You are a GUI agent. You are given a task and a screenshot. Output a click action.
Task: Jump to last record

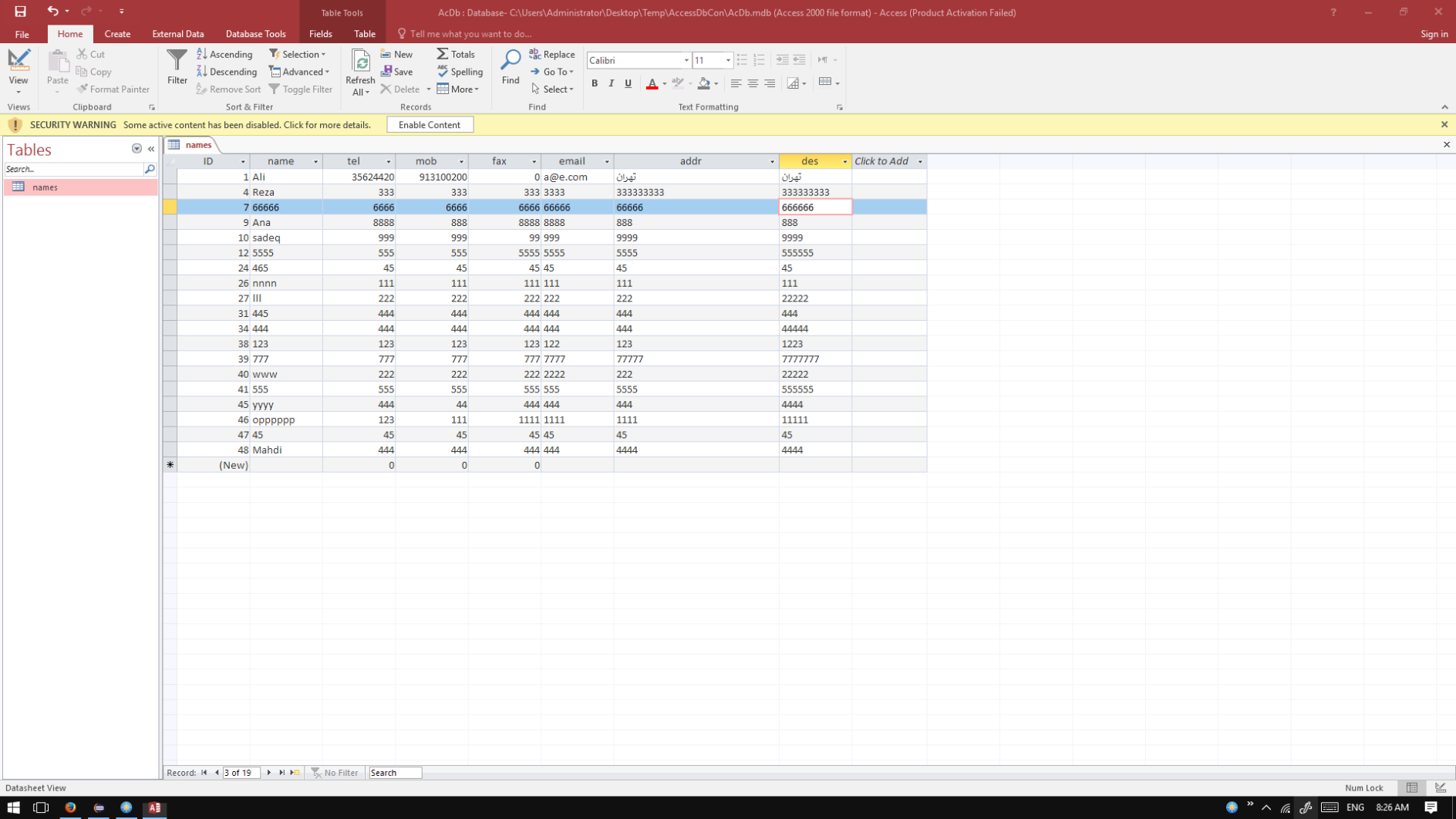[x=282, y=773]
